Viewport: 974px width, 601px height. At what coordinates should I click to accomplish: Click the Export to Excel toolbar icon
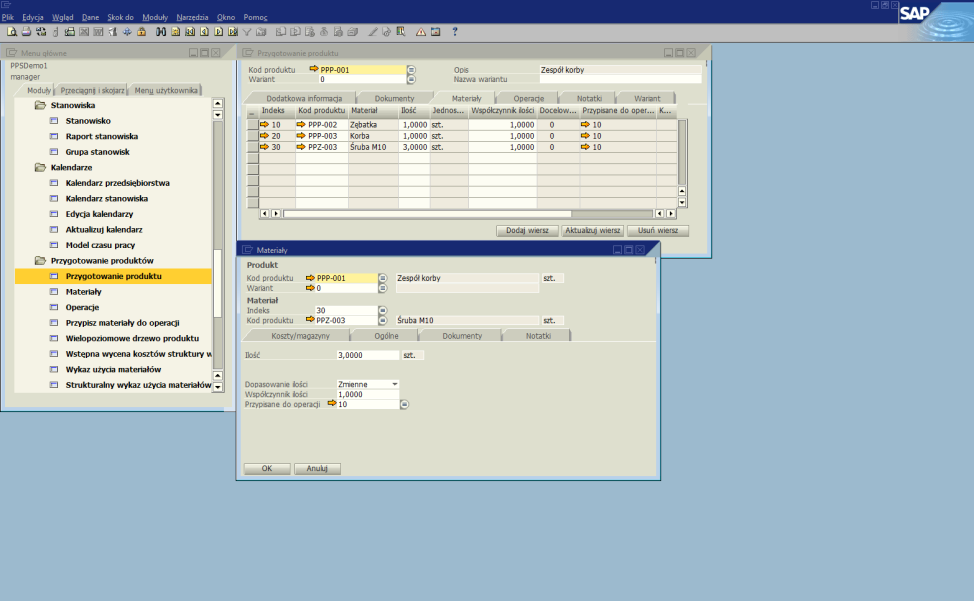tap(84, 32)
